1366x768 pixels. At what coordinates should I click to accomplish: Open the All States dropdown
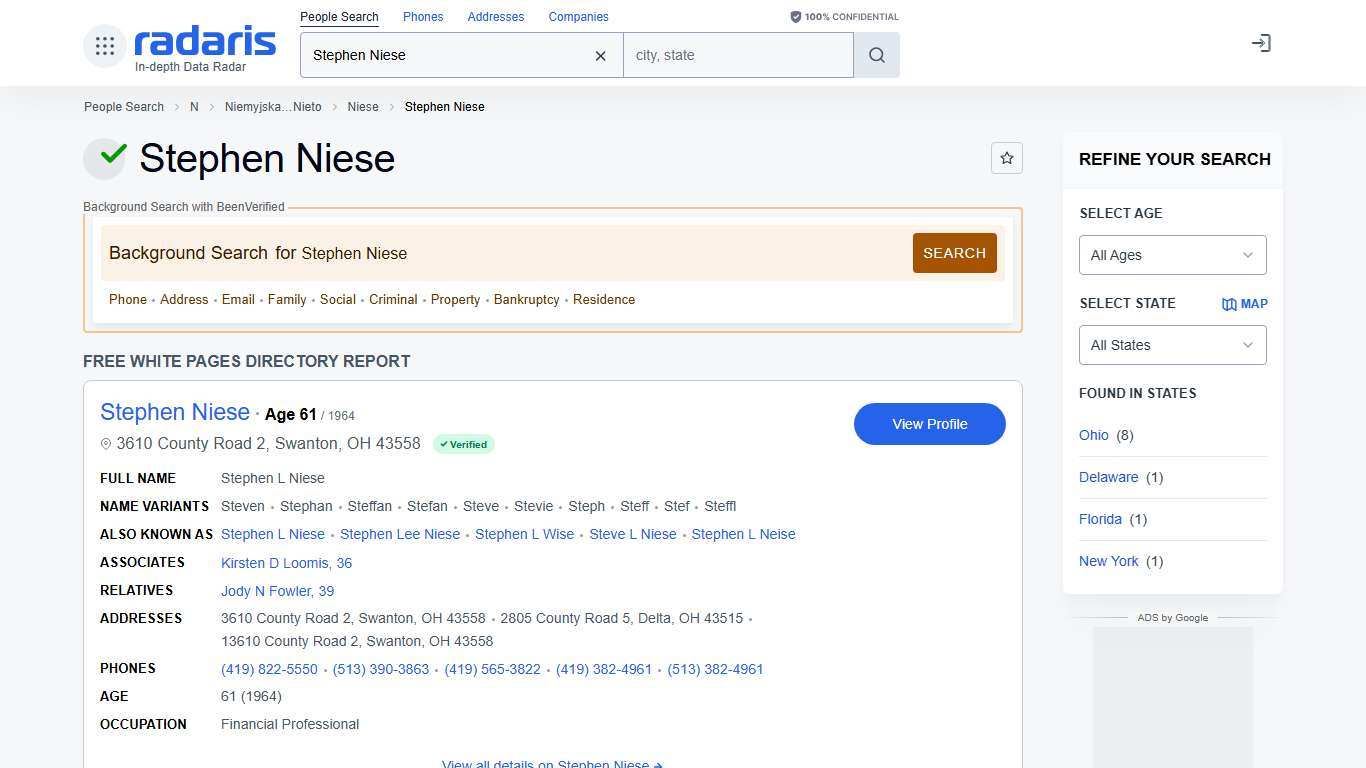click(1172, 345)
